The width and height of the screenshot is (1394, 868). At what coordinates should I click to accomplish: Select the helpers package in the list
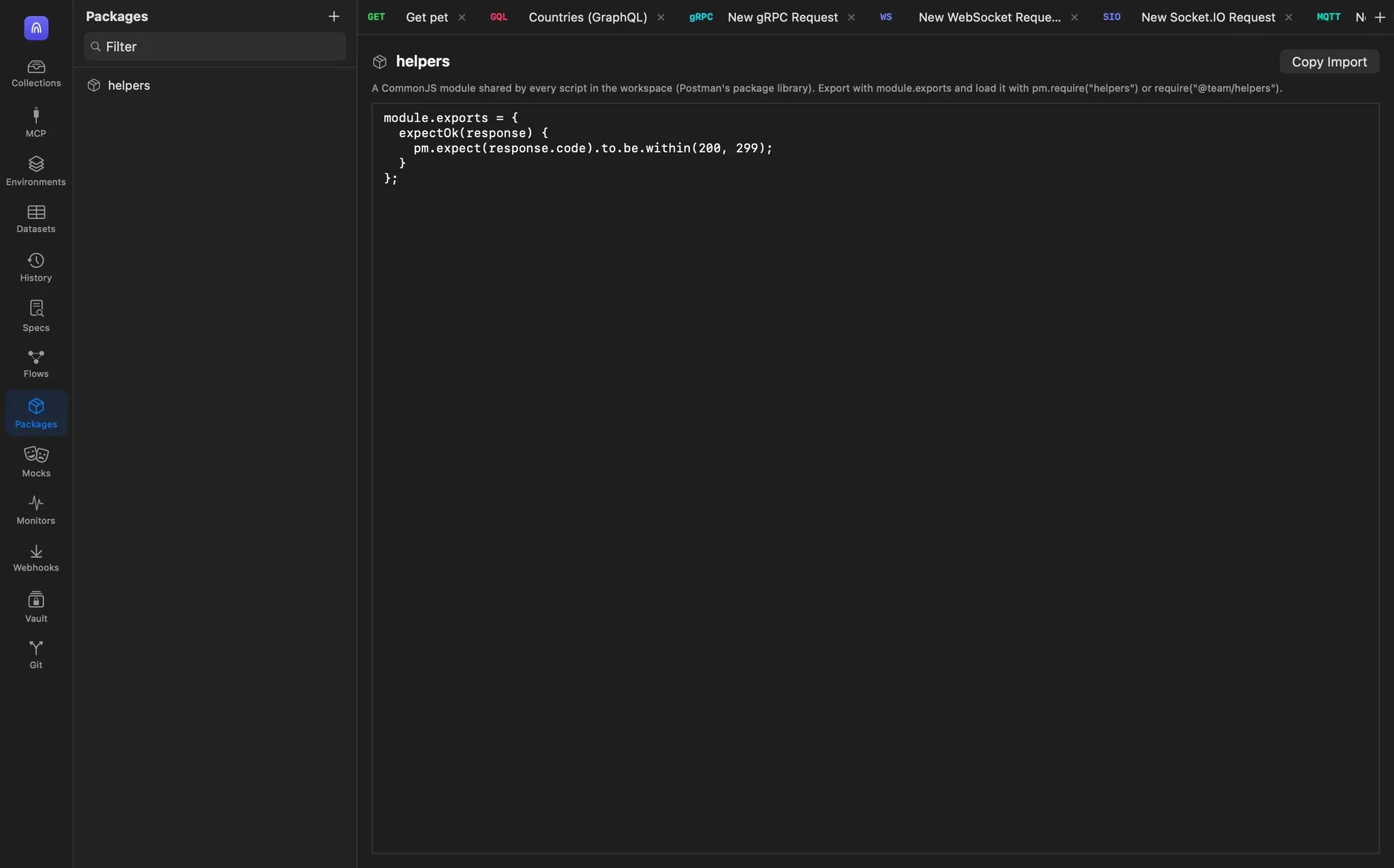click(x=215, y=85)
